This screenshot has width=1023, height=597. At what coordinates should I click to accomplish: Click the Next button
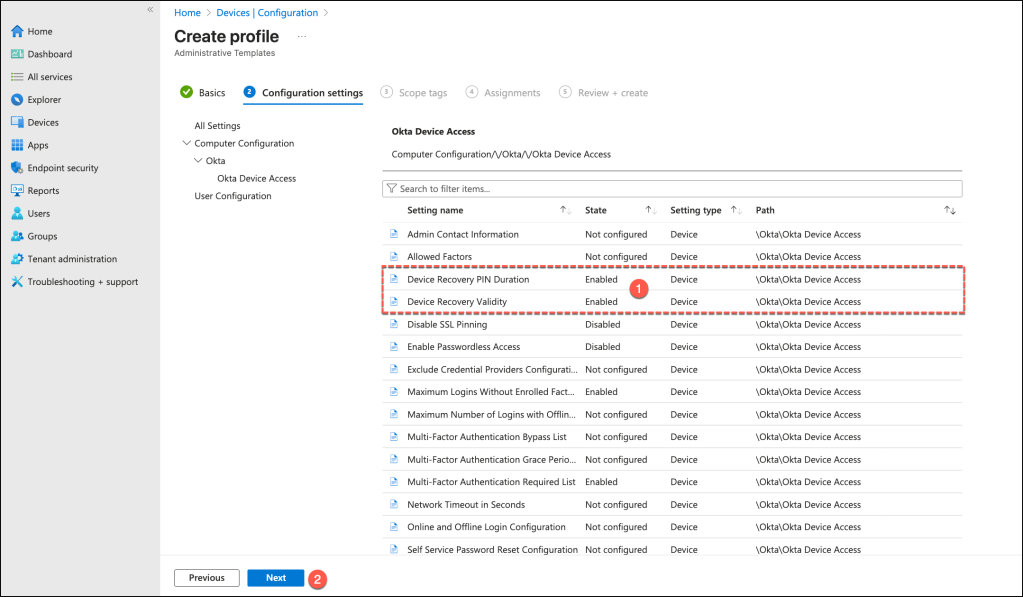pyautogui.click(x=276, y=578)
